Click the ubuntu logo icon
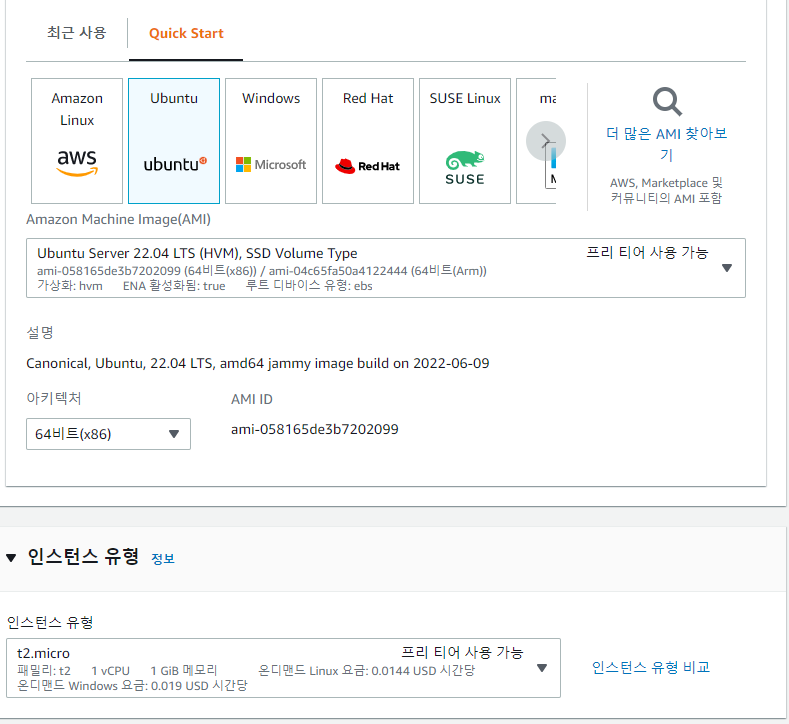The height and width of the screenshot is (724, 789). (175, 164)
